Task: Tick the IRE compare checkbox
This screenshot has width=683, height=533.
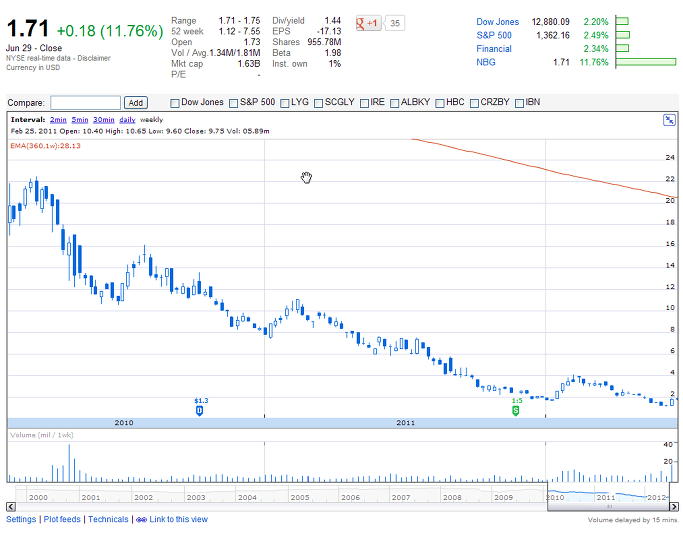Action: pyautogui.click(x=364, y=103)
